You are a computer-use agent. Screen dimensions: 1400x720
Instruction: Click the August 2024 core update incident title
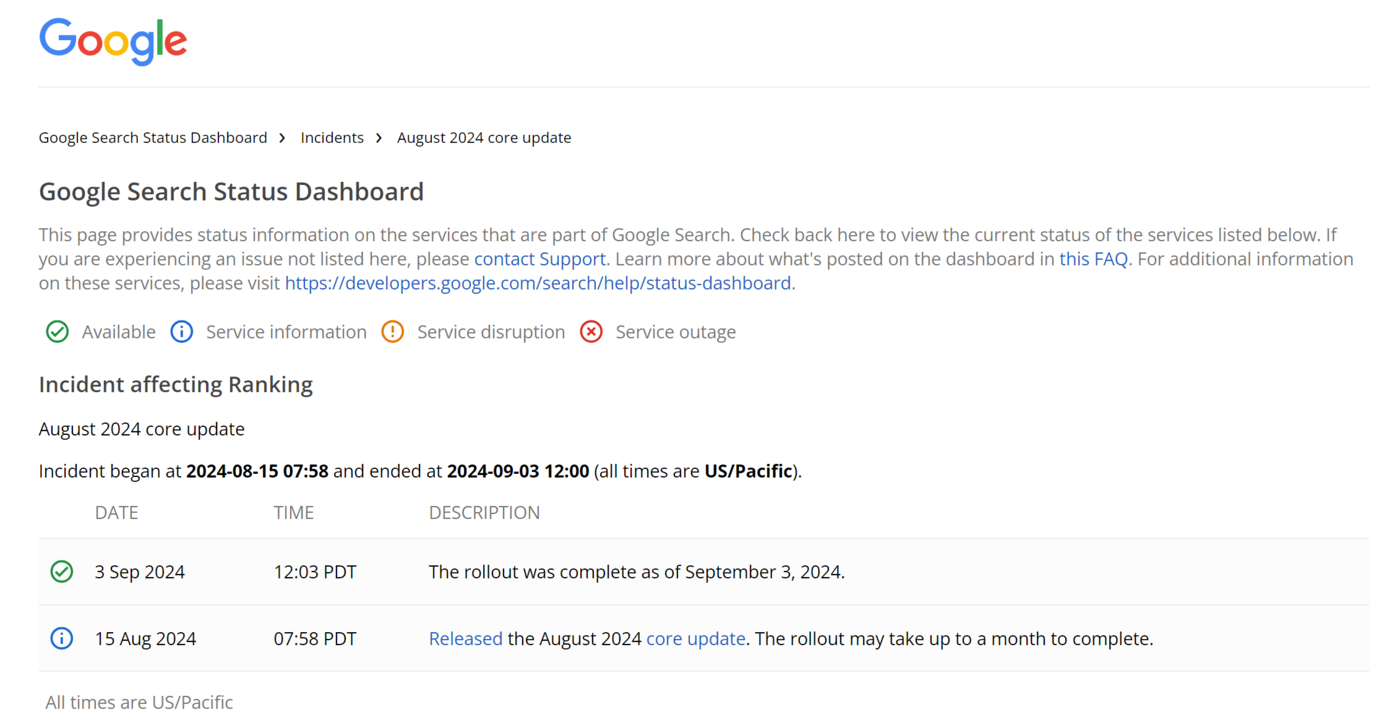[142, 429]
